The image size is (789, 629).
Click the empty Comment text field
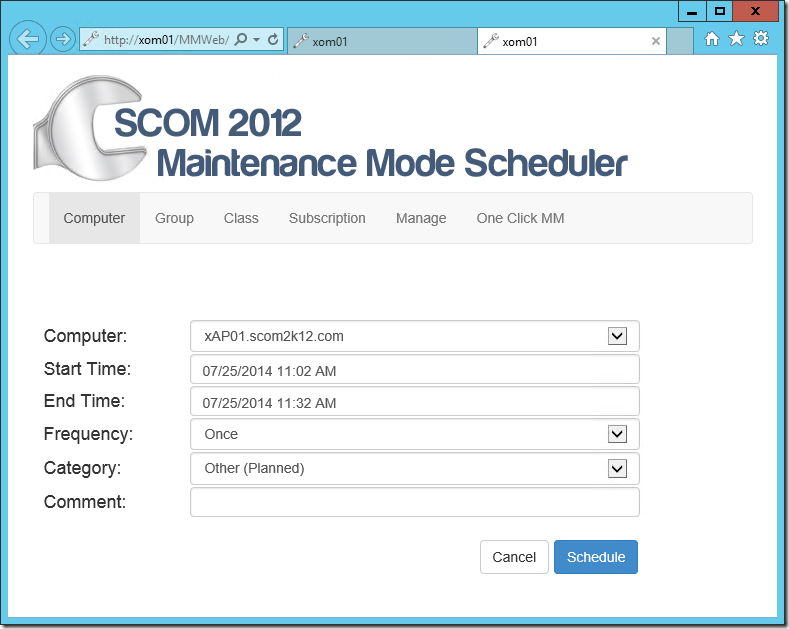coord(415,502)
